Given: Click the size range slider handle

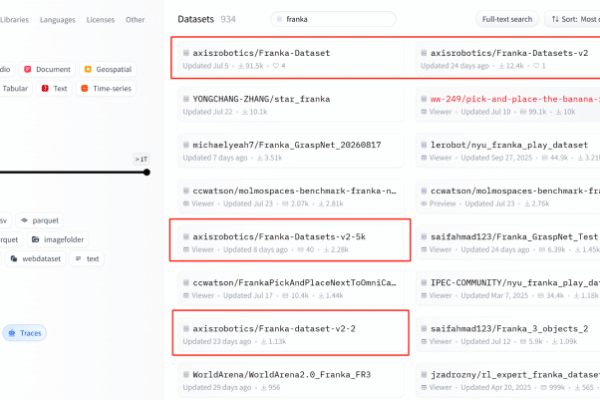Looking at the screenshot, I should point(147,172).
